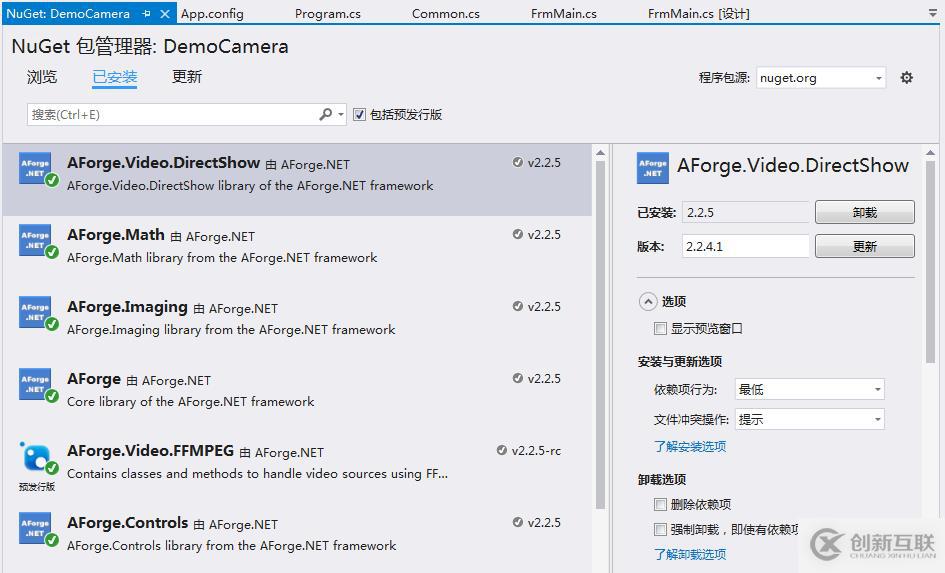
Task: Toggle the 包括预发行版 checkbox
Action: 359,114
